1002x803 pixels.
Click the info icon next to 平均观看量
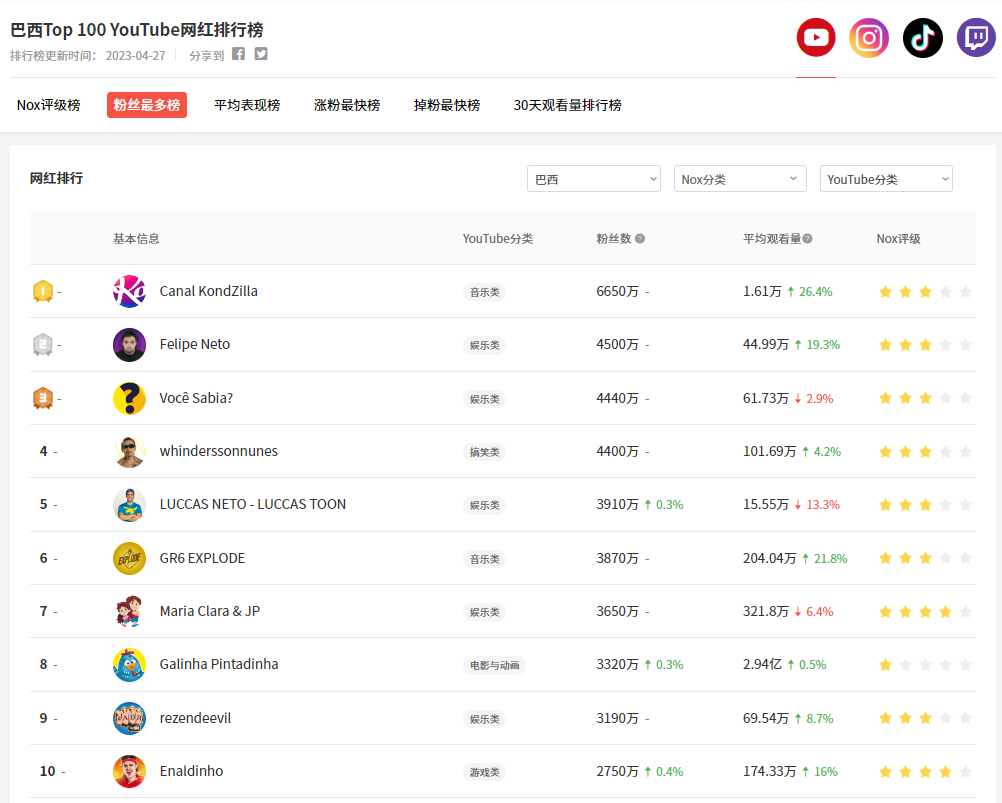807,238
